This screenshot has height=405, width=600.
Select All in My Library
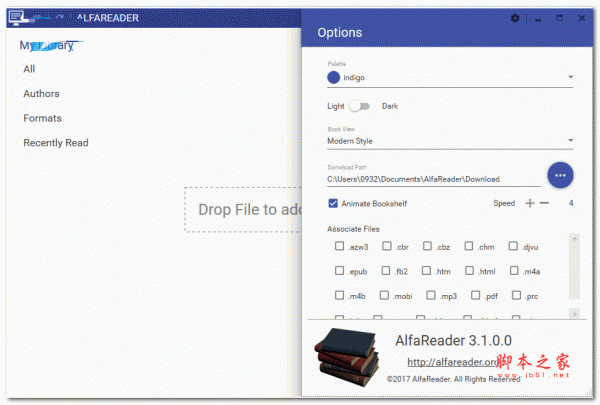29,69
